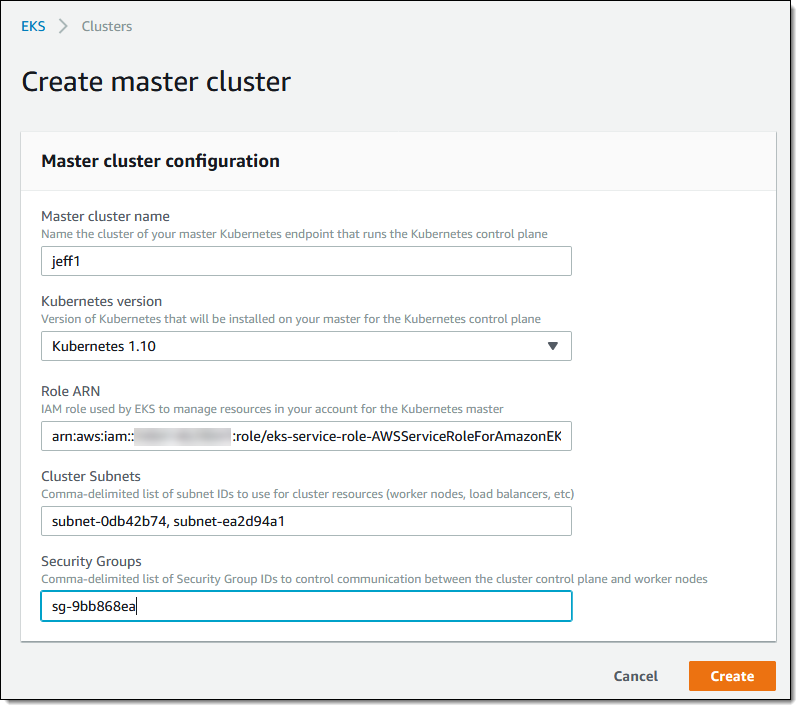Click the blurred account ID in Role ARN
Image resolution: width=801 pixels, height=710 pixels.
pyautogui.click(x=182, y=436)
